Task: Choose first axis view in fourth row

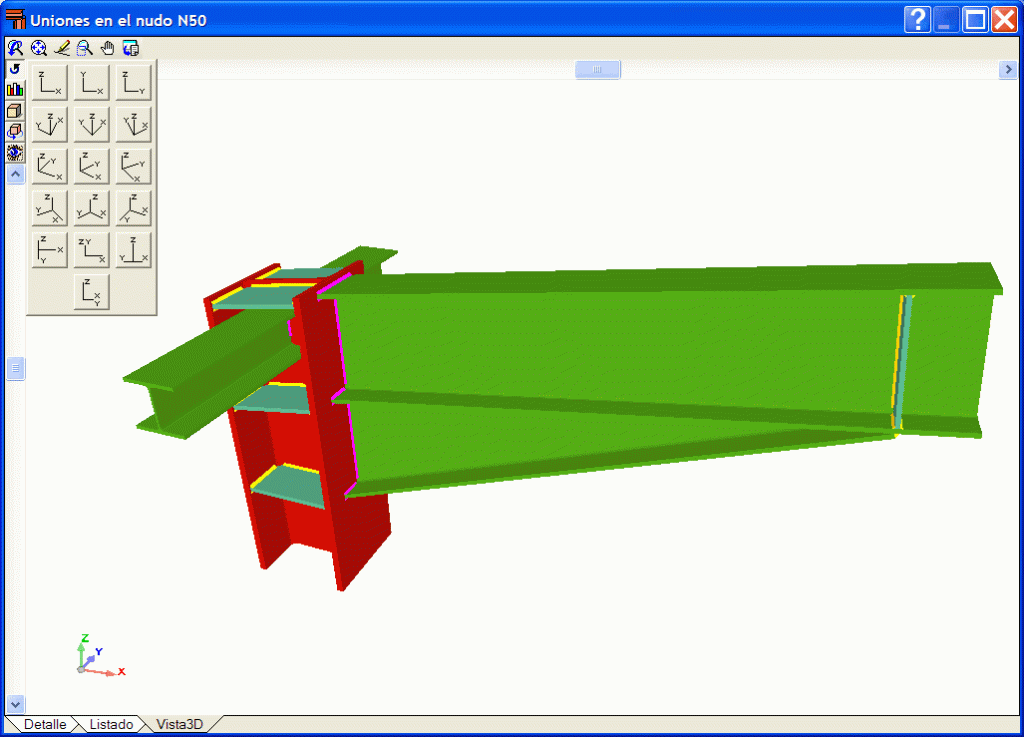Action: (x=50, y=208)
